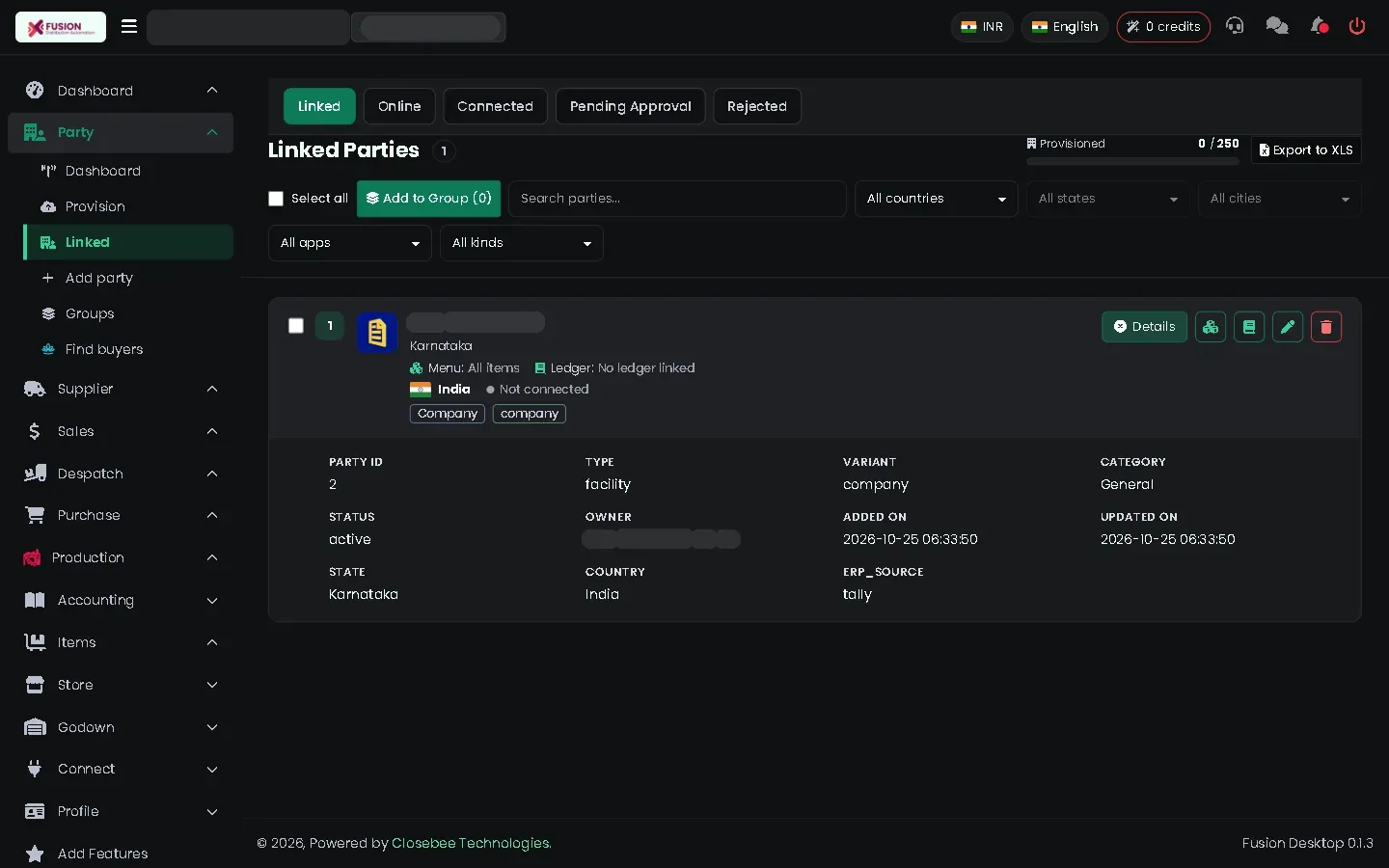1389x868 pixels.
Task: Switch to the Rejected tab
Action: [757, 106]
